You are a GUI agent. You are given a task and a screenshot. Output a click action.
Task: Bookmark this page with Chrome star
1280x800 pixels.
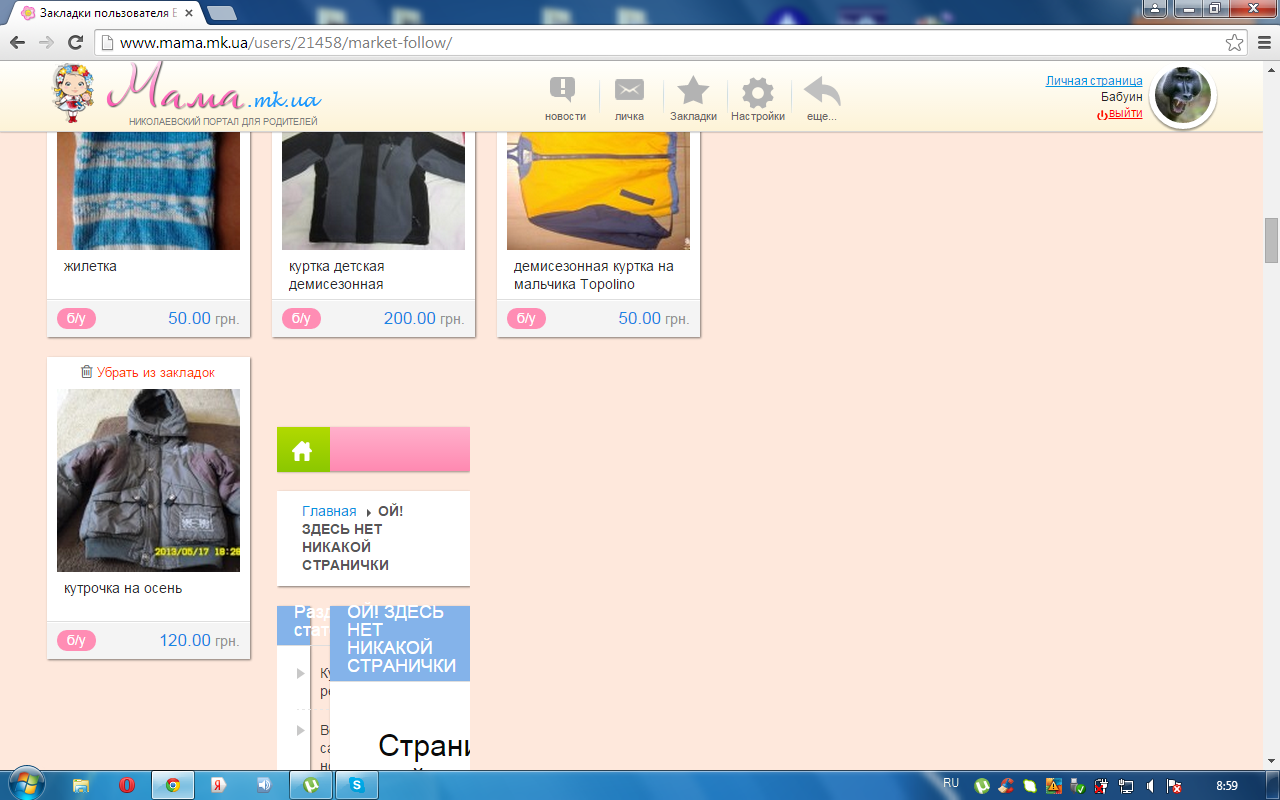pos(1235,43)
